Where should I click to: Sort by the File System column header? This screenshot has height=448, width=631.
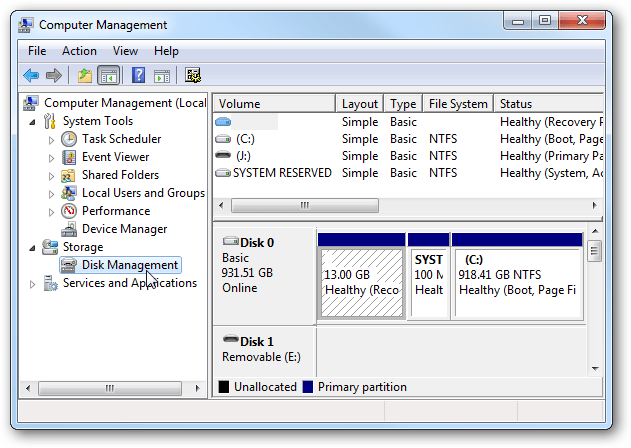tap(458, 104)
